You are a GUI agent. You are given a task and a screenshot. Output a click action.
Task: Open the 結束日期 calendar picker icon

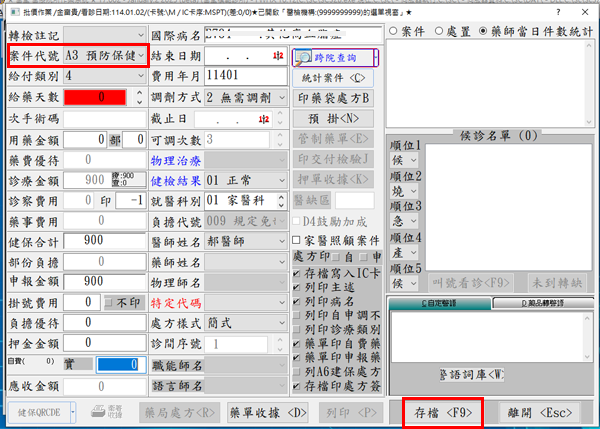click(x=277, y=55)
